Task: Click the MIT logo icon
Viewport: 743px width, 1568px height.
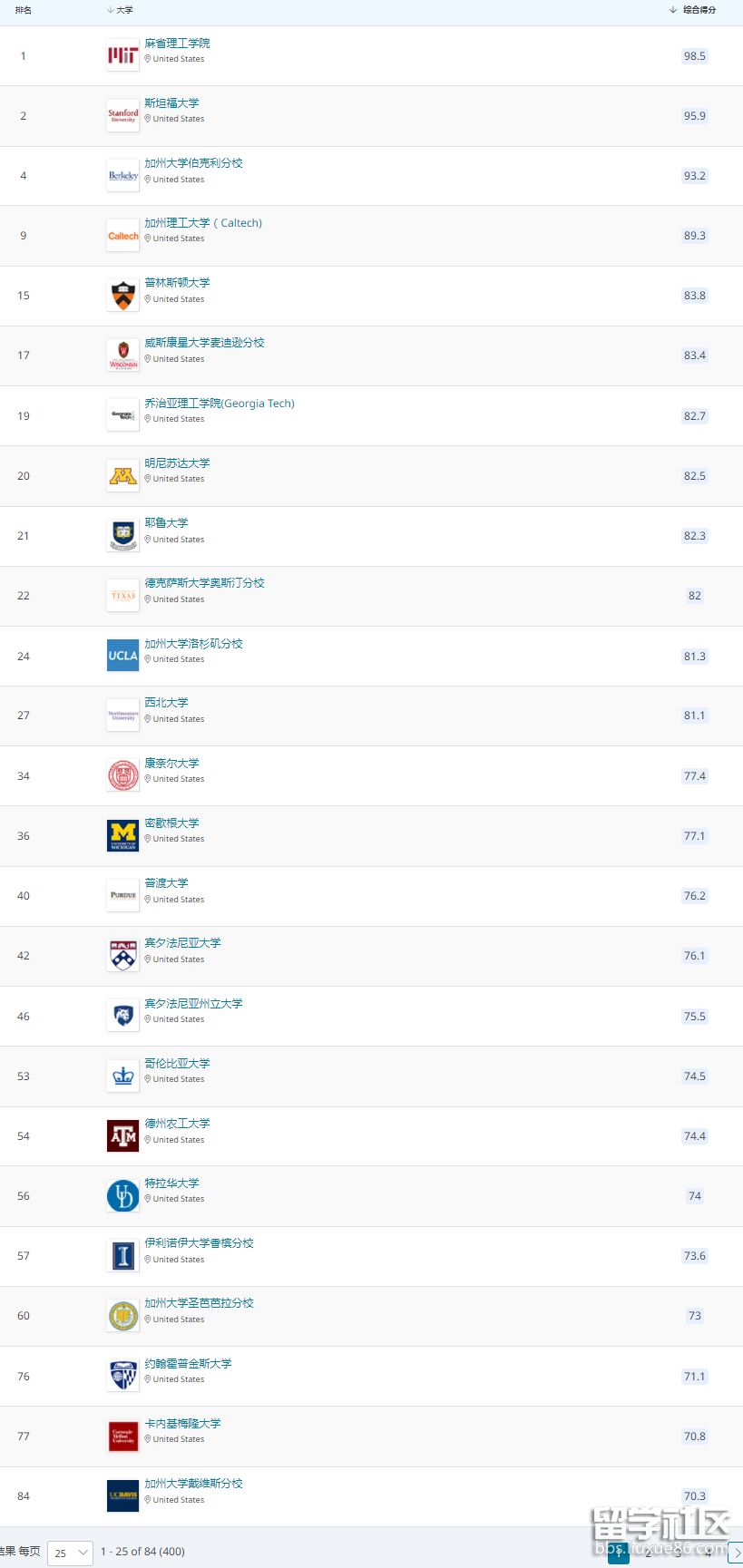Action: click(122, 56)
